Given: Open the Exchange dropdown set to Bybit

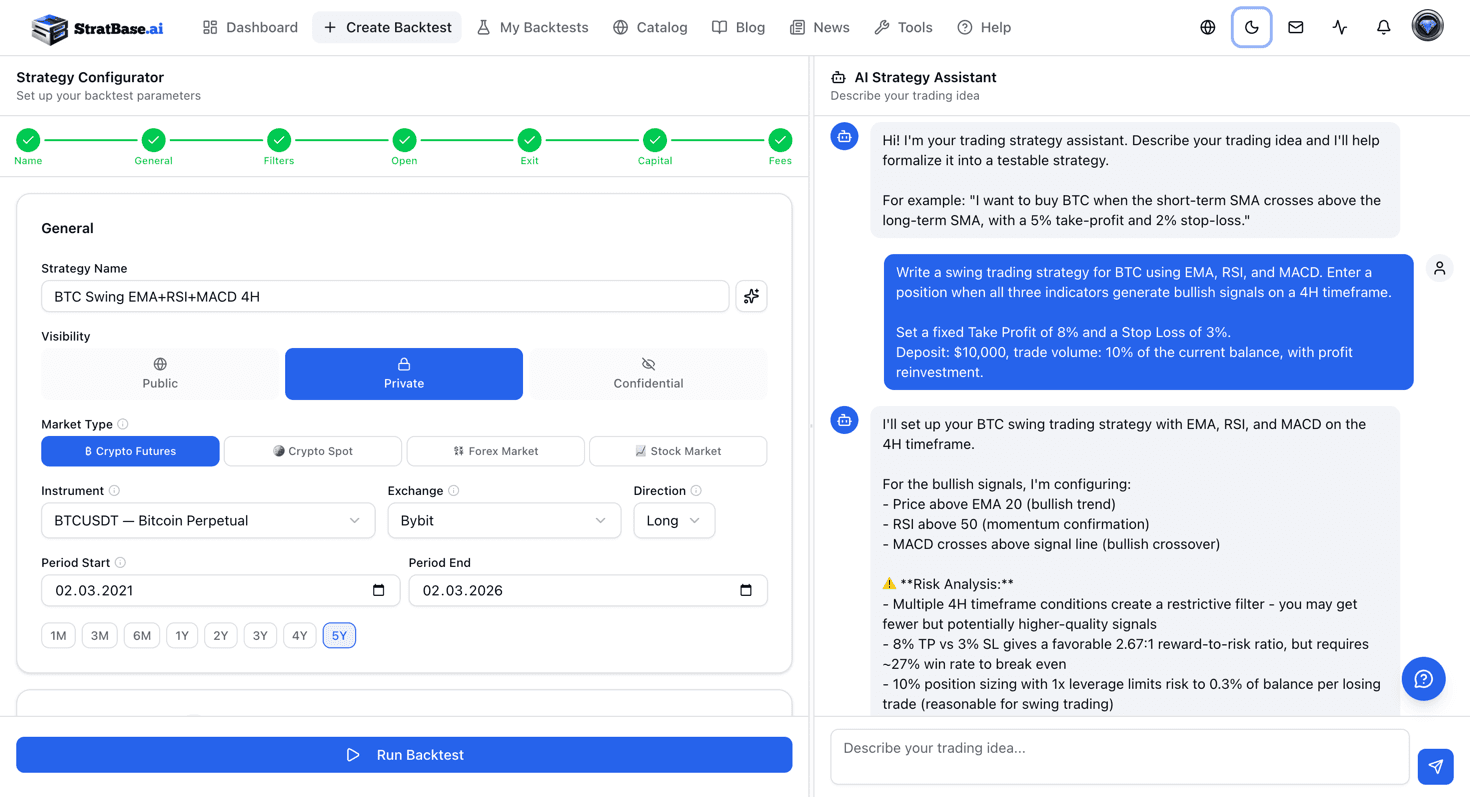Looking at the screenshot, I should coord(504,520).
